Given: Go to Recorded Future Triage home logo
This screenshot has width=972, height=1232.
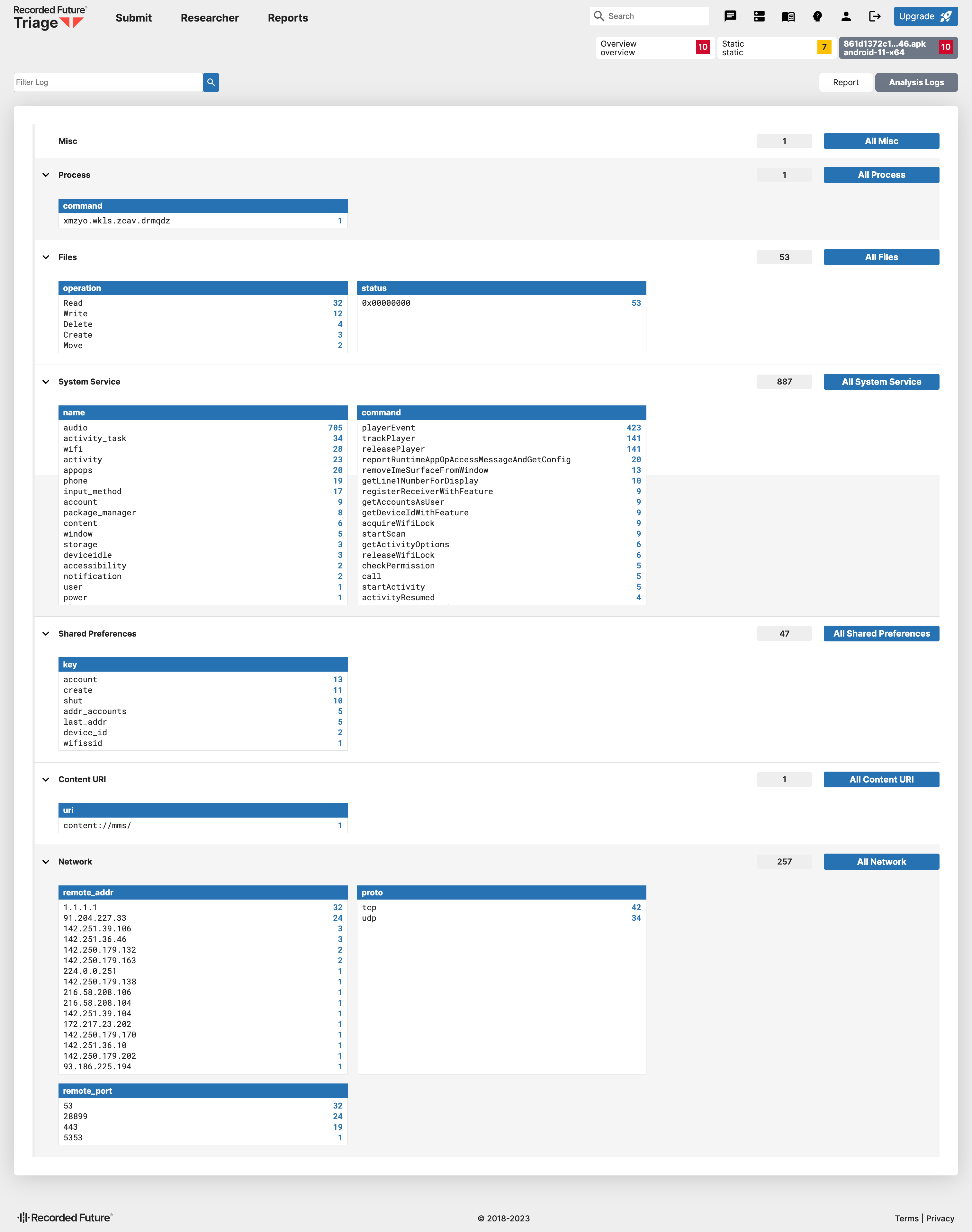Looking at the screenshot, I should (50, 18).
